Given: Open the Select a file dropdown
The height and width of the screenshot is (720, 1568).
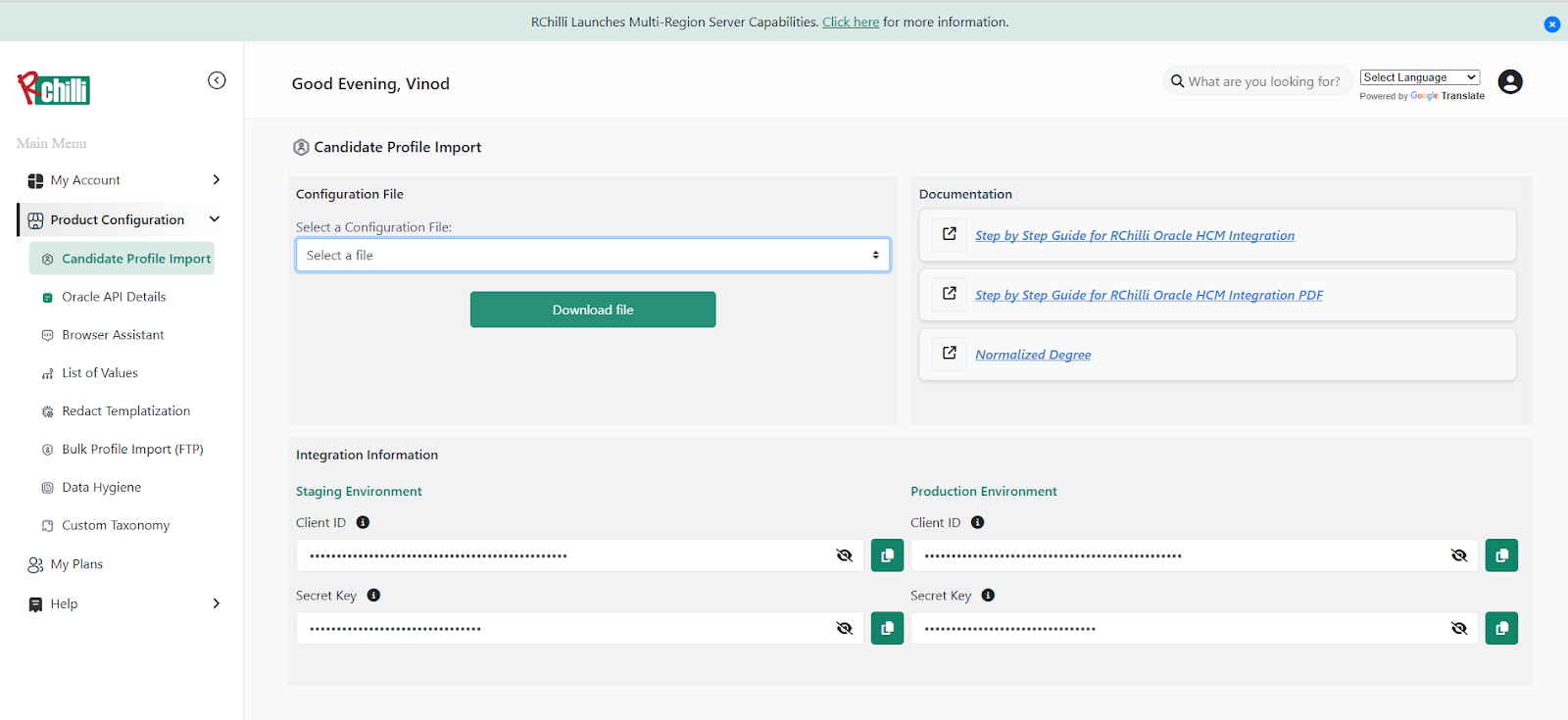Looking at the screenshot, I should (x=592, y=256).
